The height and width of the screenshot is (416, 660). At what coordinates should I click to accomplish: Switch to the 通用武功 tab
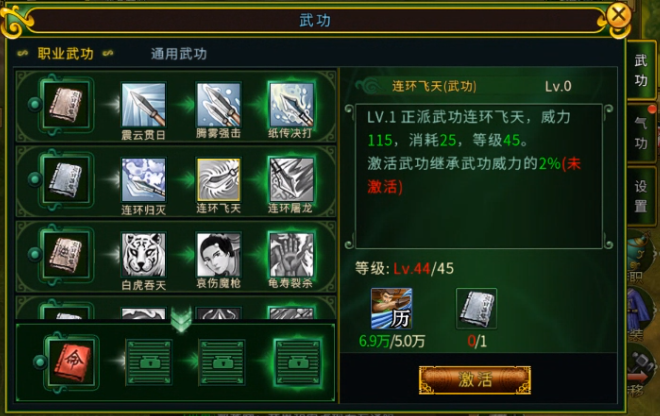pos(179,54)
